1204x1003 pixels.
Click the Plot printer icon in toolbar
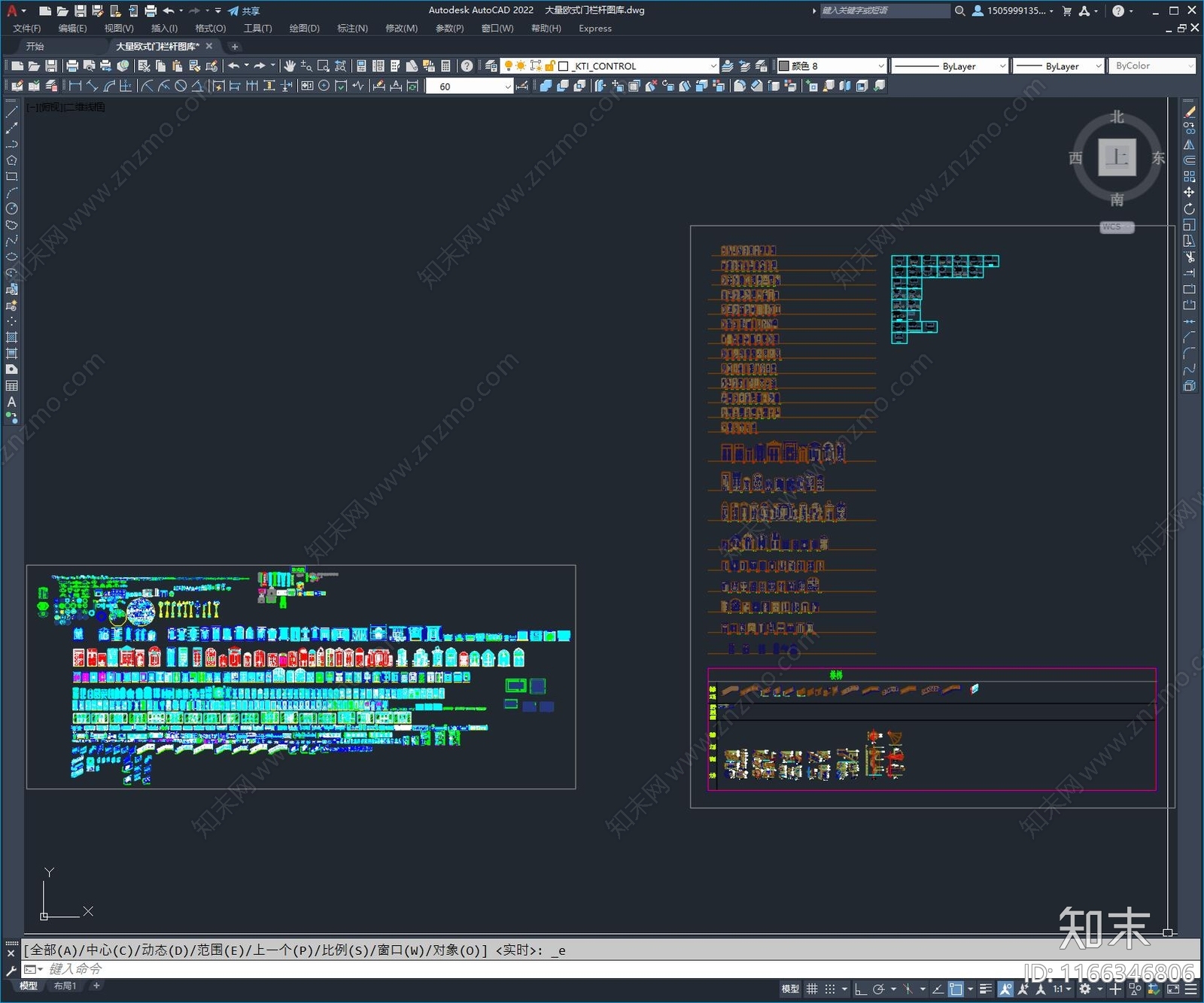[x=72, y=66]
